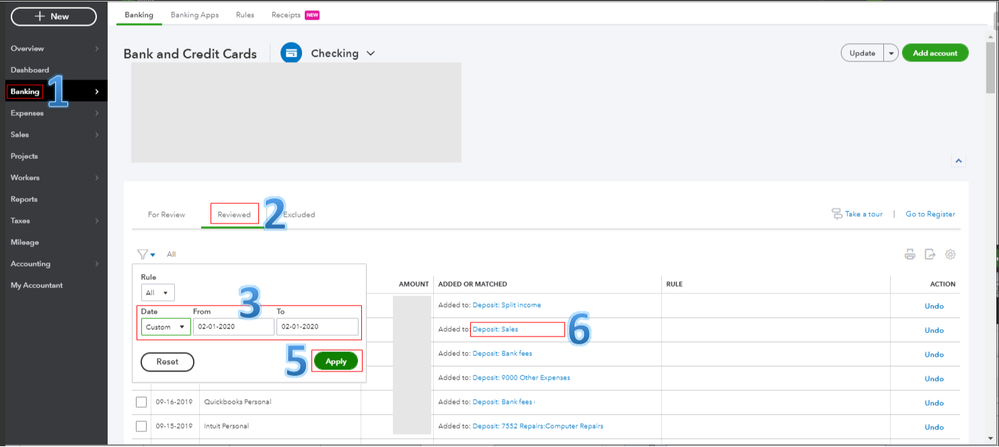Open Reports in the sidebar
The width and height of the screenshot is (999, 447).
pyautogui.click(x=24, y=199)
